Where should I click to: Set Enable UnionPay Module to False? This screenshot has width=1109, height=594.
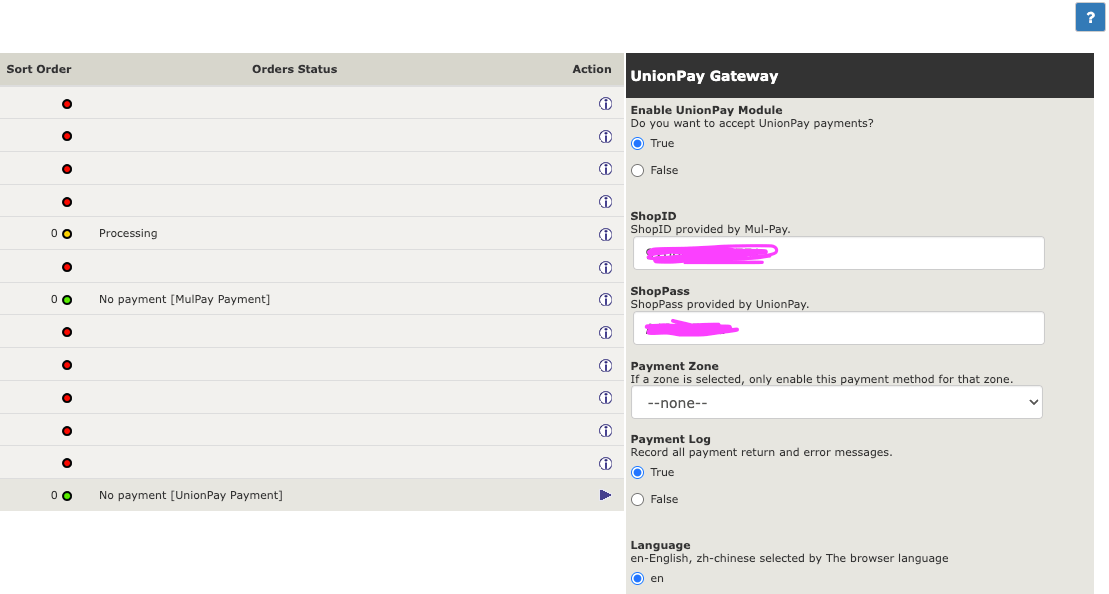[638, 170]
